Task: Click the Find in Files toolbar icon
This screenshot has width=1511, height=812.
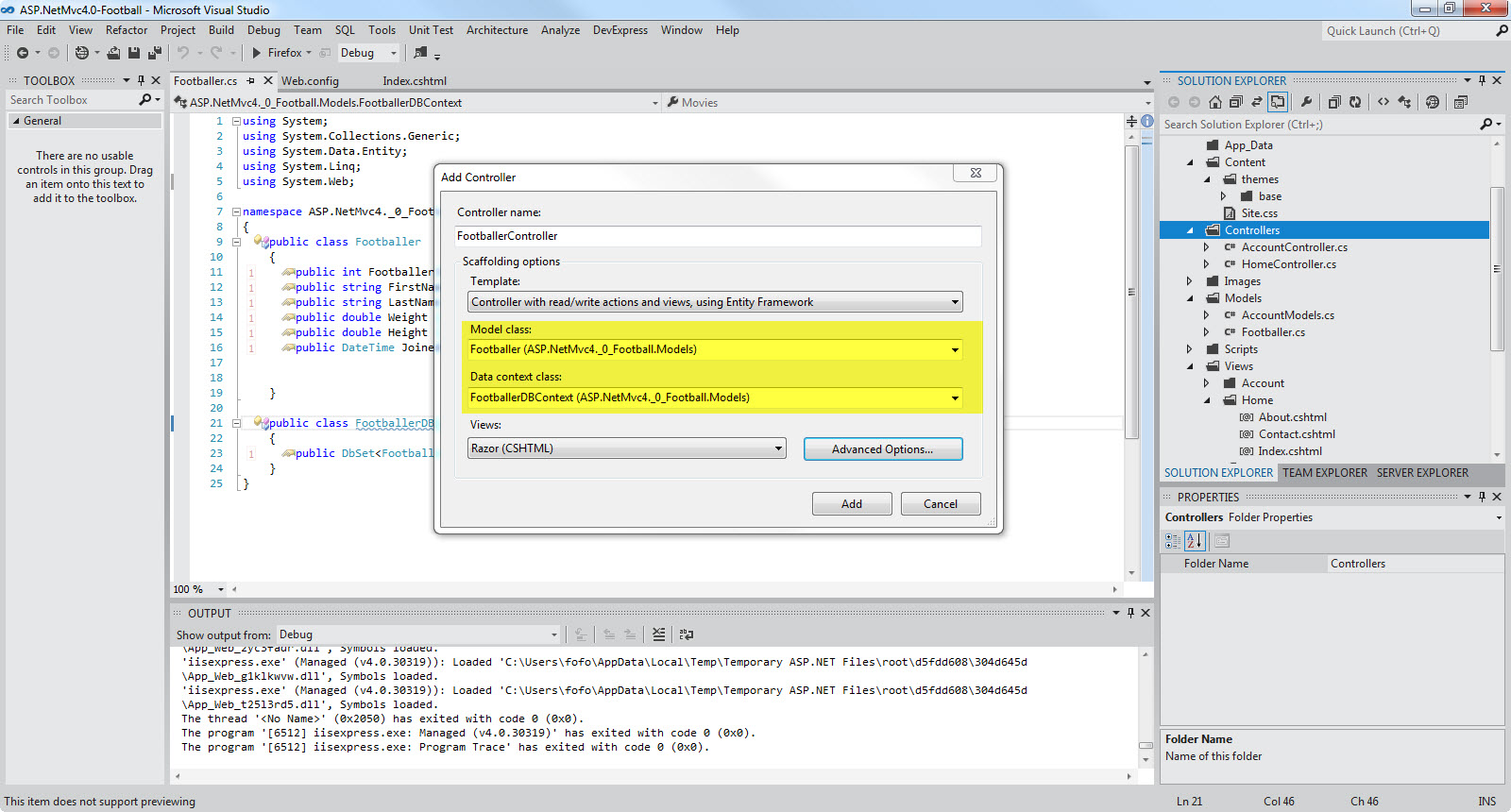Action: (x=421, y=53)
